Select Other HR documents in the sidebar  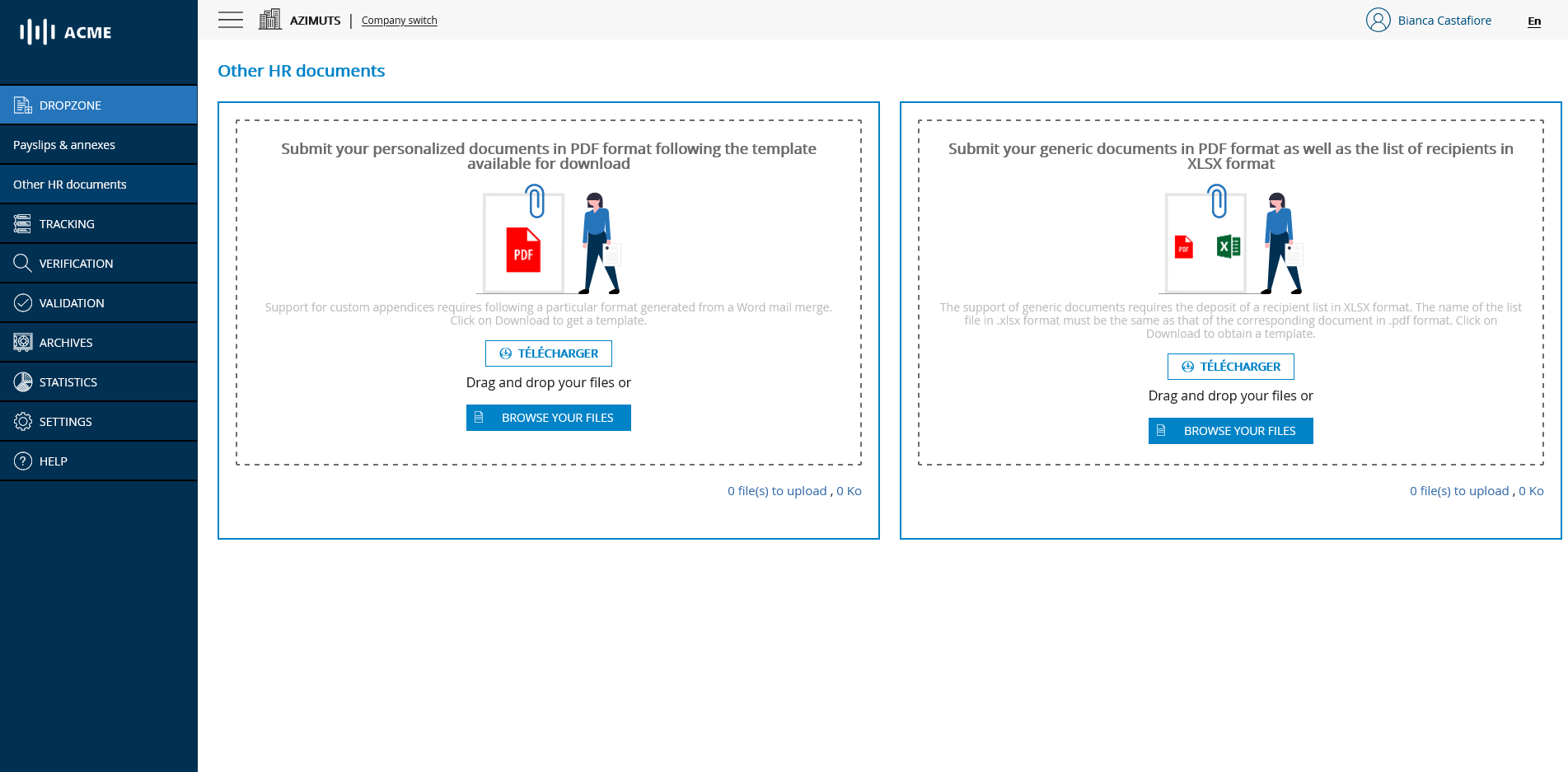[69, 184]
